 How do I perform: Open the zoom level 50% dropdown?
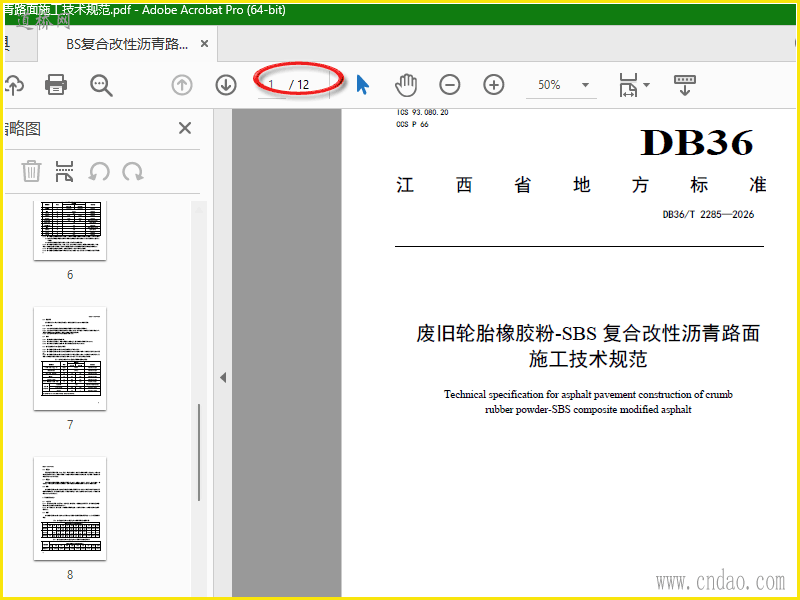tap(585, 85)
